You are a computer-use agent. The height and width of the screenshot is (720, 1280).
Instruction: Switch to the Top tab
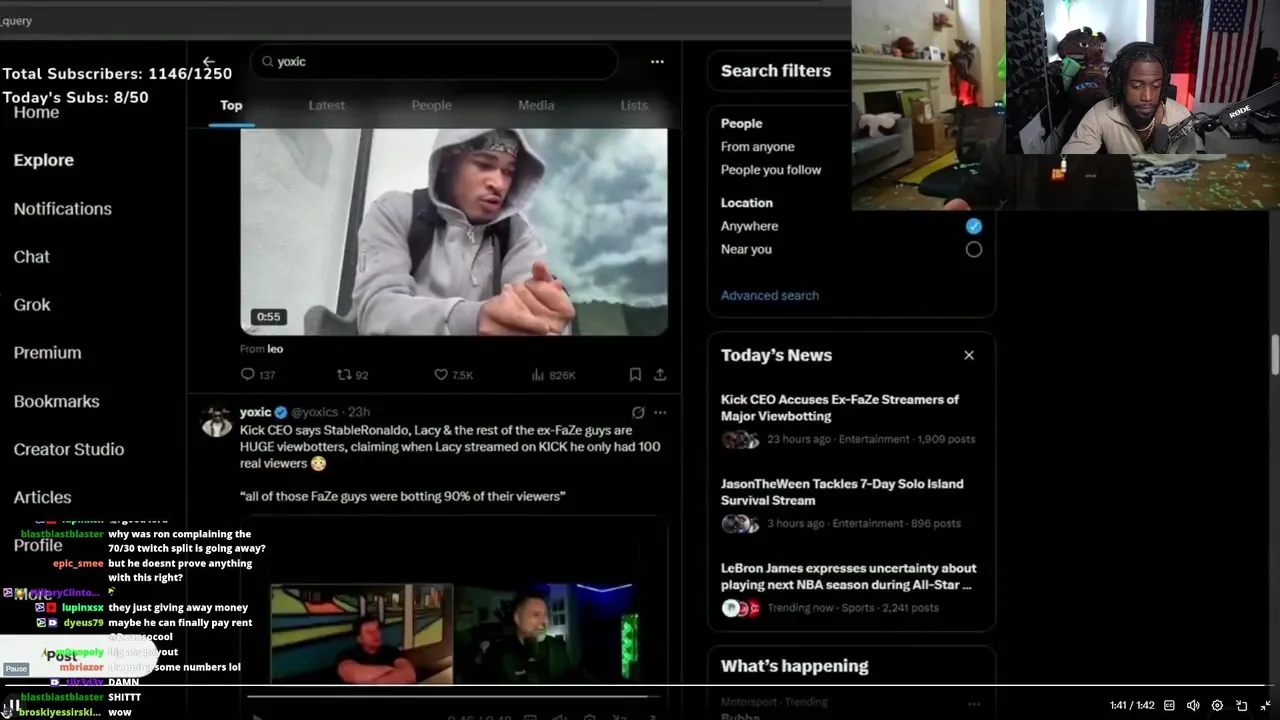[231, 105]
